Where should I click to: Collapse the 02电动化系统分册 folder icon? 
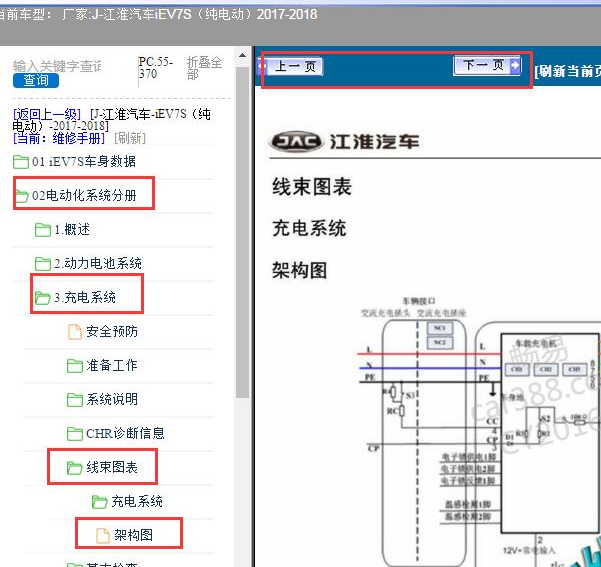coord(21,196)
